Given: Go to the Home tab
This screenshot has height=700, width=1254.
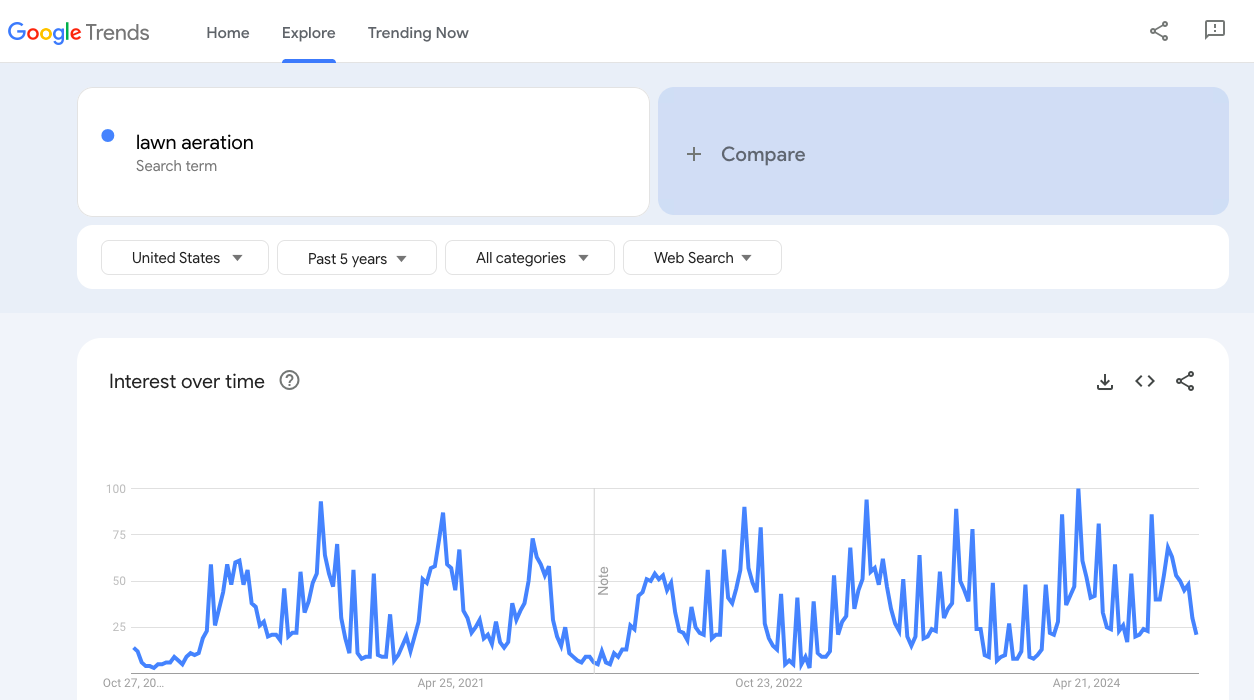Looking at the screenshot, I should [228, 33].
